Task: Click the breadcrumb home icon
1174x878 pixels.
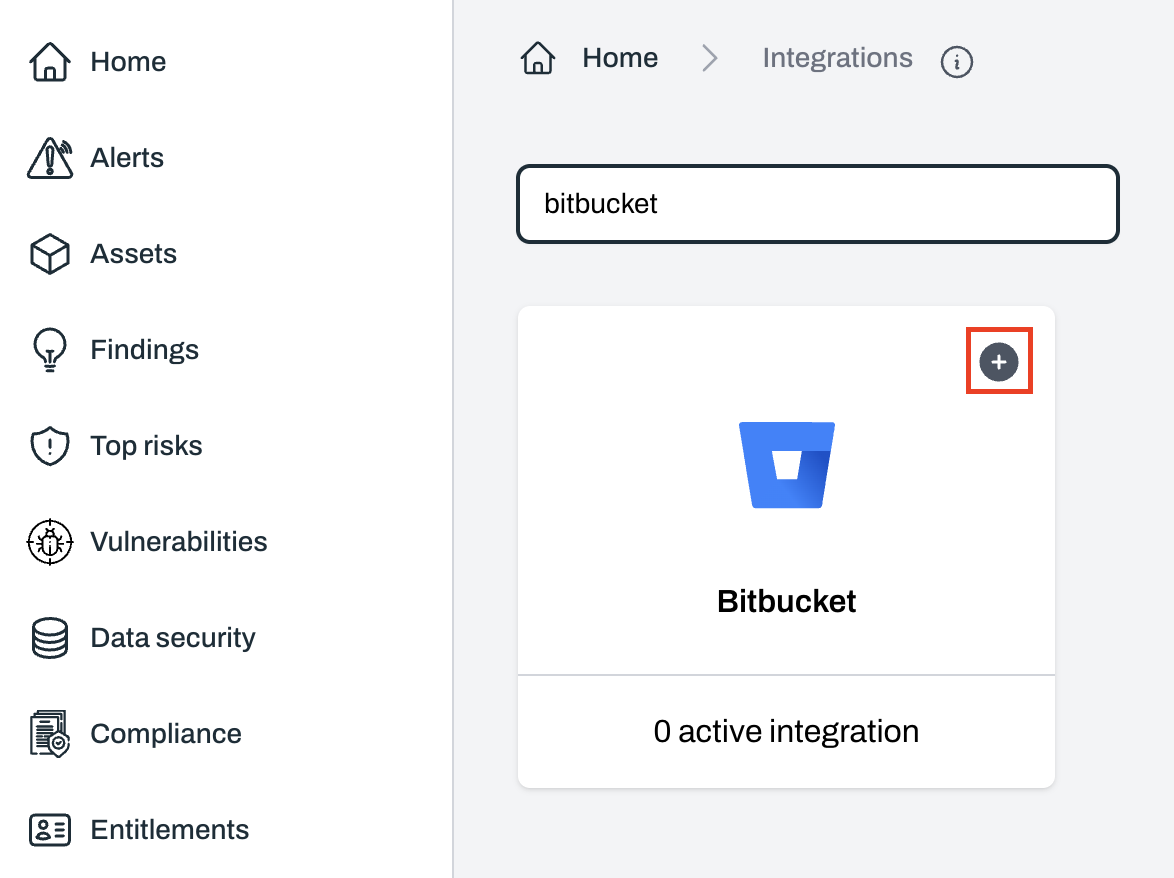Action: 538,58
